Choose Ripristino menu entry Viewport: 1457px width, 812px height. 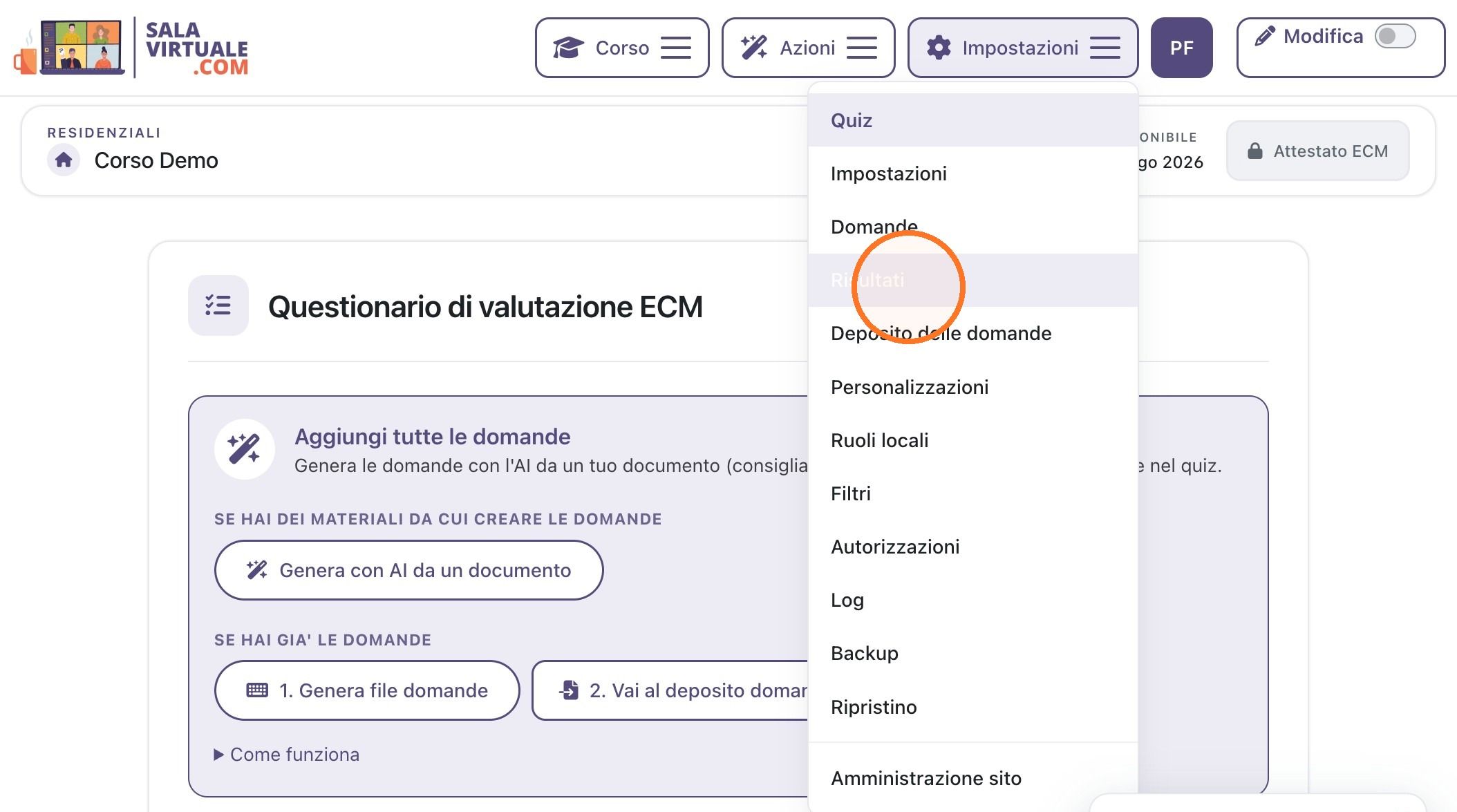coord(972,707)
